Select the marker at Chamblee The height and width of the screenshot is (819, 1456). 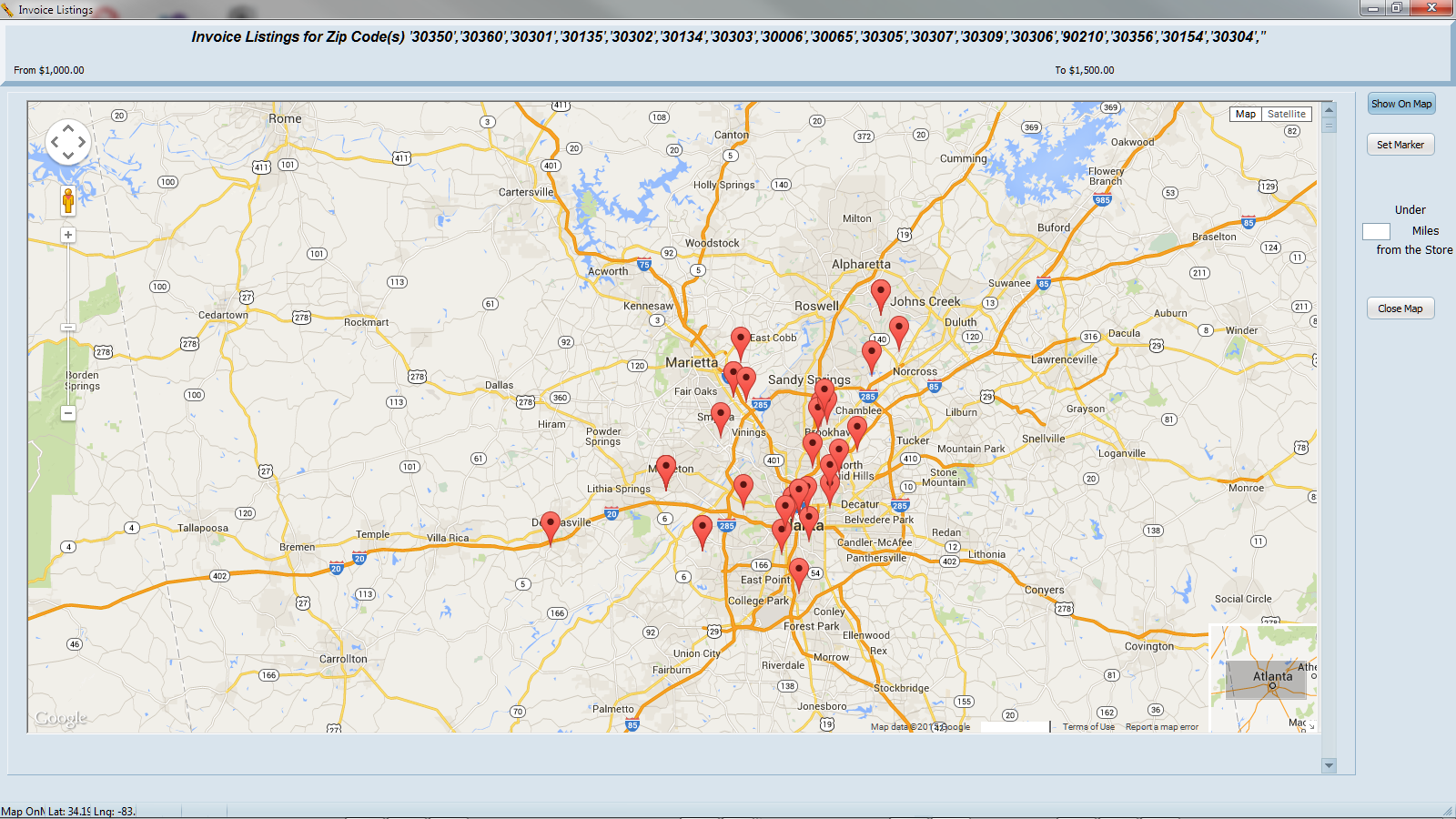856,432
